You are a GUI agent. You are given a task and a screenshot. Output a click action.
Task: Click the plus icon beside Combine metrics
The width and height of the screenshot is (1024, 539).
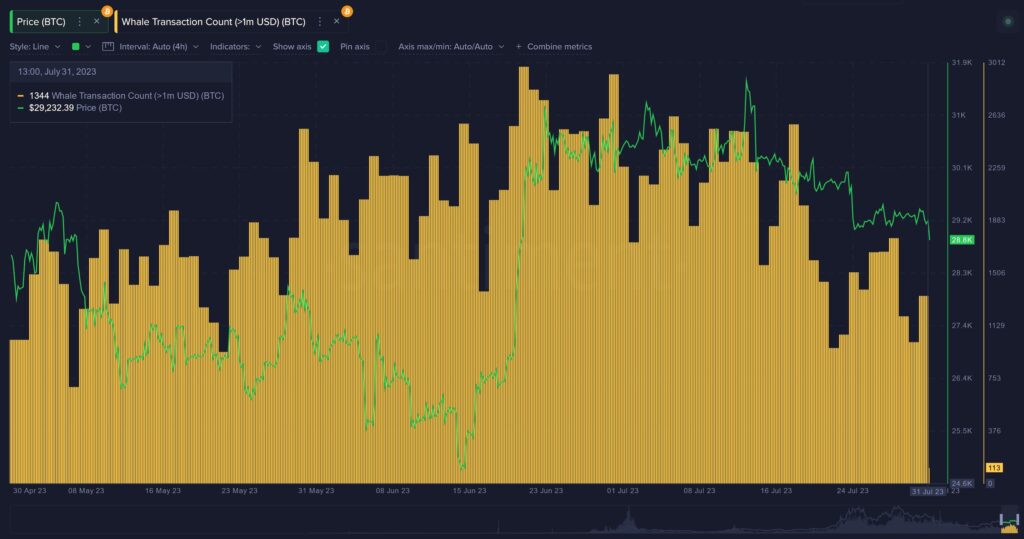pyautogui.click(x=518, y=46)
